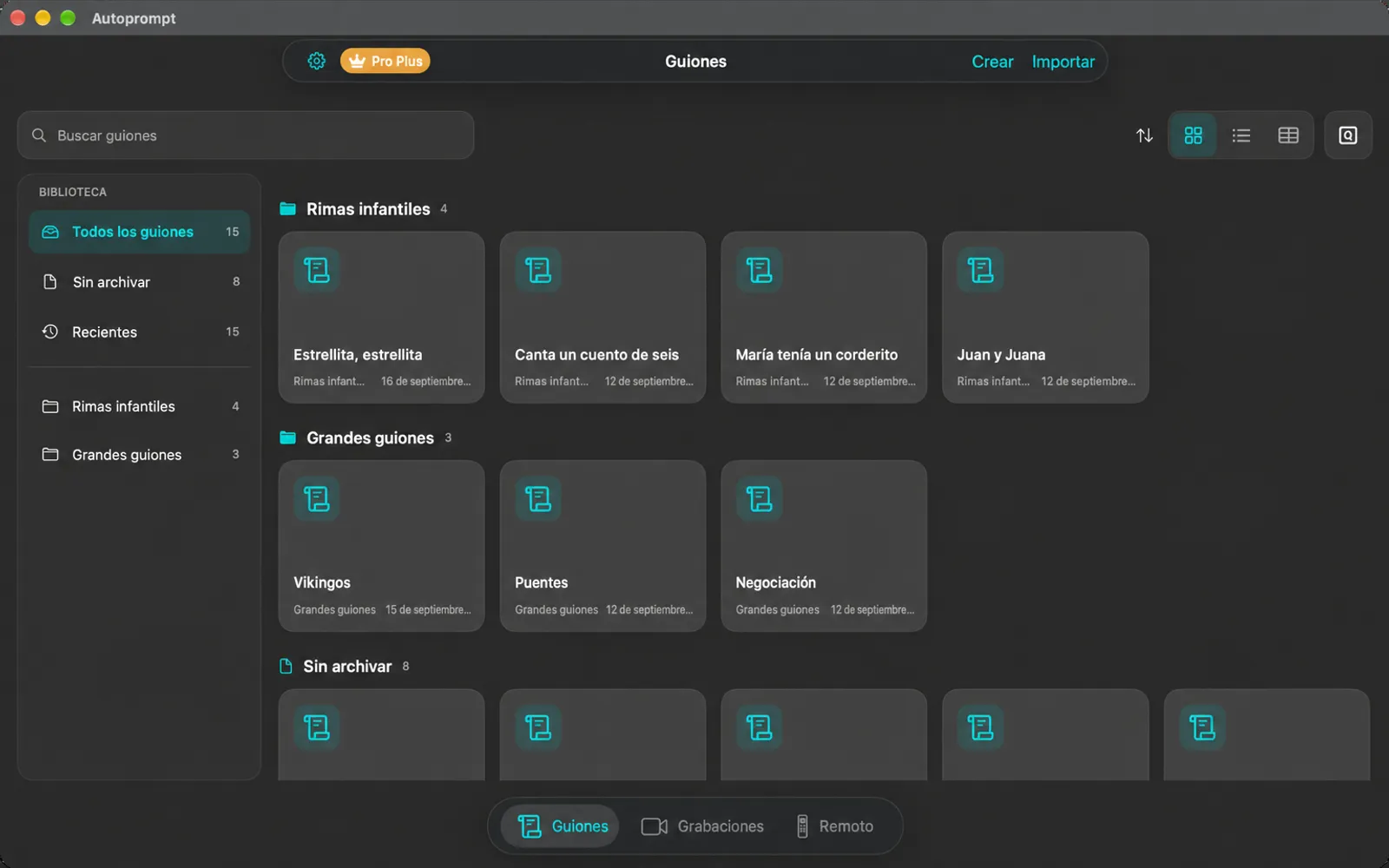This screenshot has height=868, width=1389.
Task: Click '15 de septiembre...' on Vikingos card
Action: click(x=428, y=610)
